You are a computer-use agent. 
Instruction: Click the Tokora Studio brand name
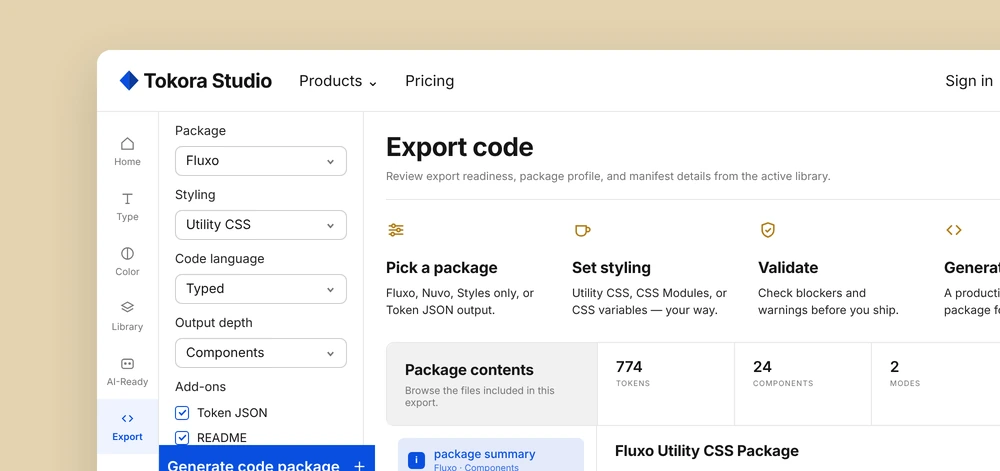[x=208, y=81]
